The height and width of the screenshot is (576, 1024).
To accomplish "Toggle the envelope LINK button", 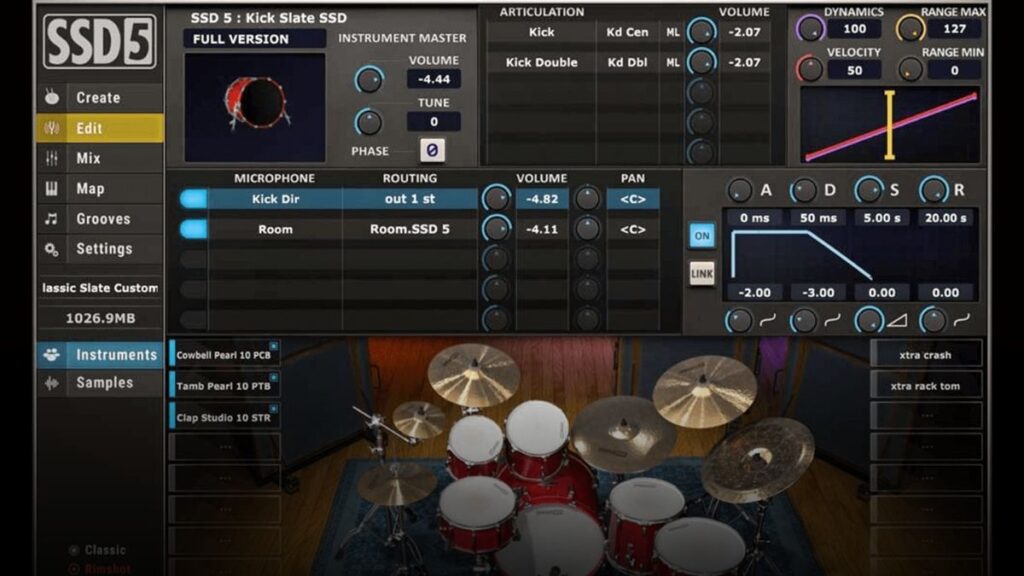I will point(702,274).
